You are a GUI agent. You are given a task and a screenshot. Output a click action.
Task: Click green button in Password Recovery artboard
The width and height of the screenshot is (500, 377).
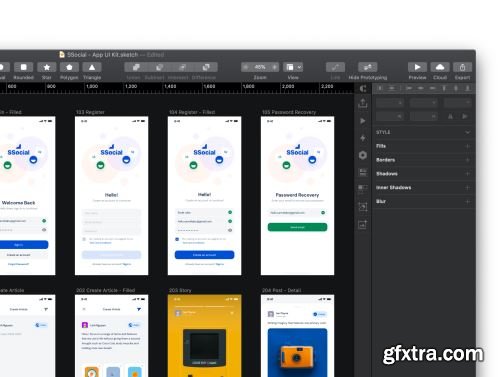pos(297,227)
